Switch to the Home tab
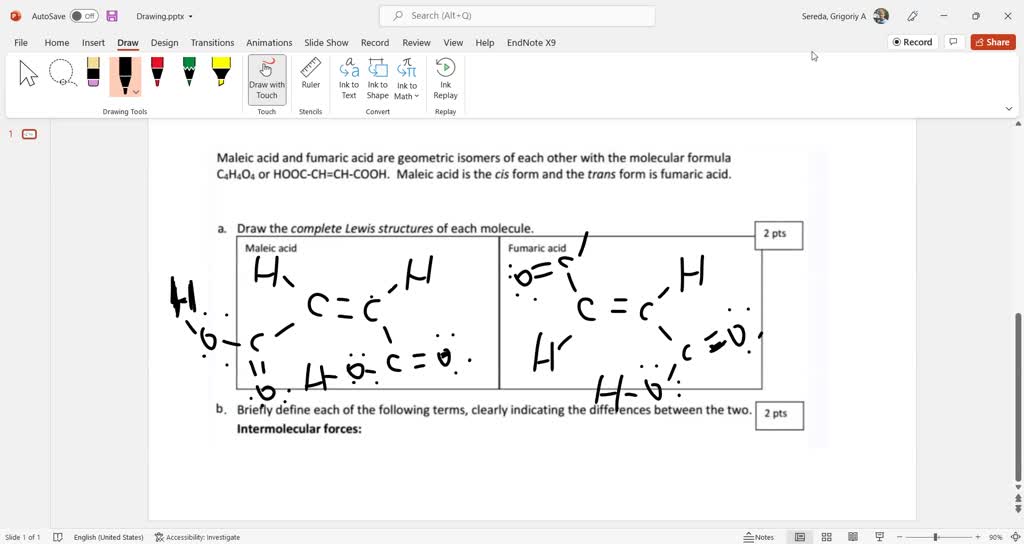 [57, 42]
